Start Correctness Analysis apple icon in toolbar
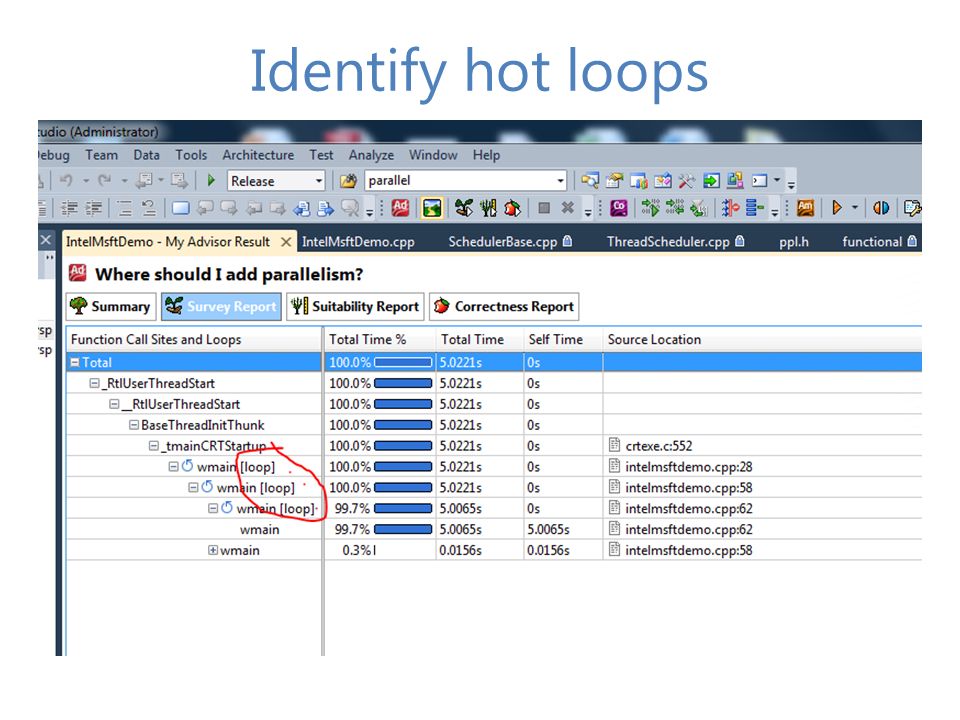The height and width of the screenshot is (720, 960). click(512, 208)
